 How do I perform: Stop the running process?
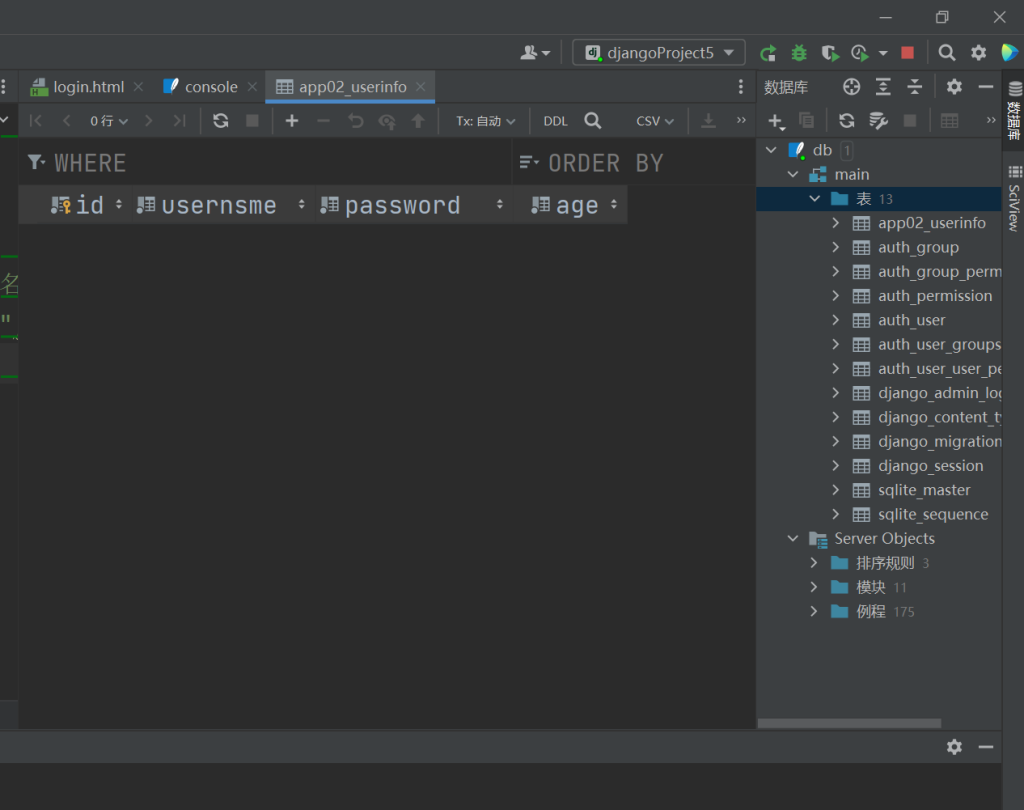tap(908, 53)
